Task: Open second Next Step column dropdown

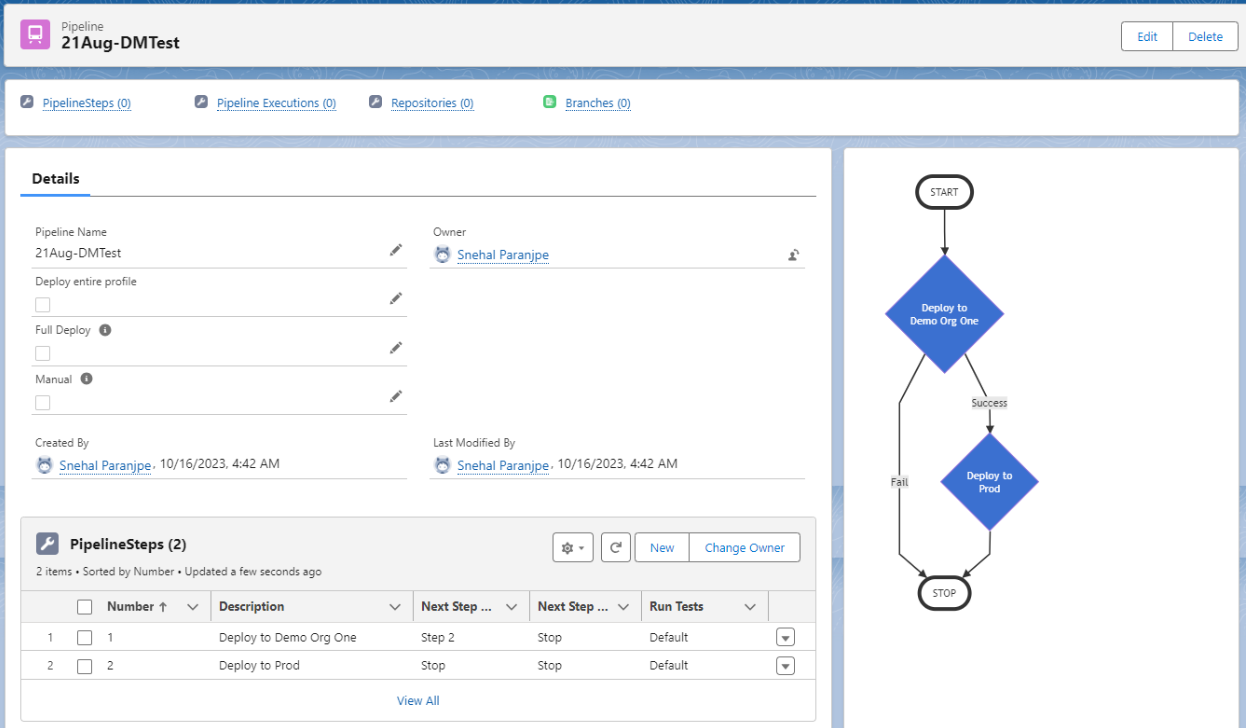Action: click(x=623, y=607)
